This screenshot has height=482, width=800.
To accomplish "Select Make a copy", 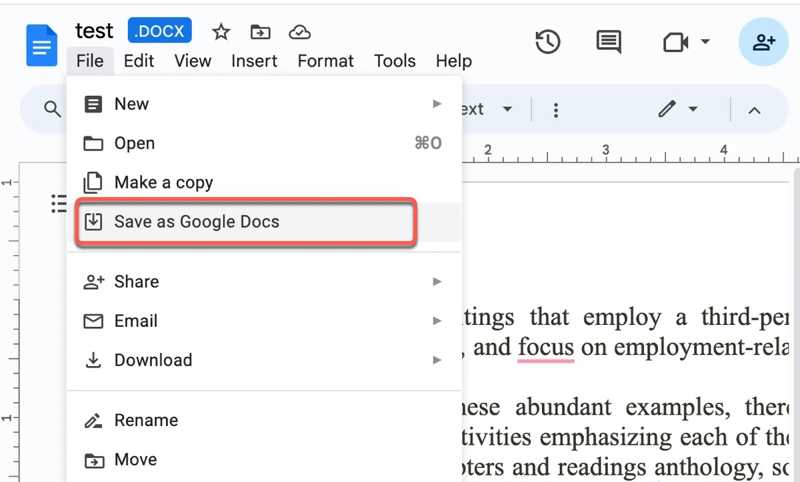I will (264, 183).
